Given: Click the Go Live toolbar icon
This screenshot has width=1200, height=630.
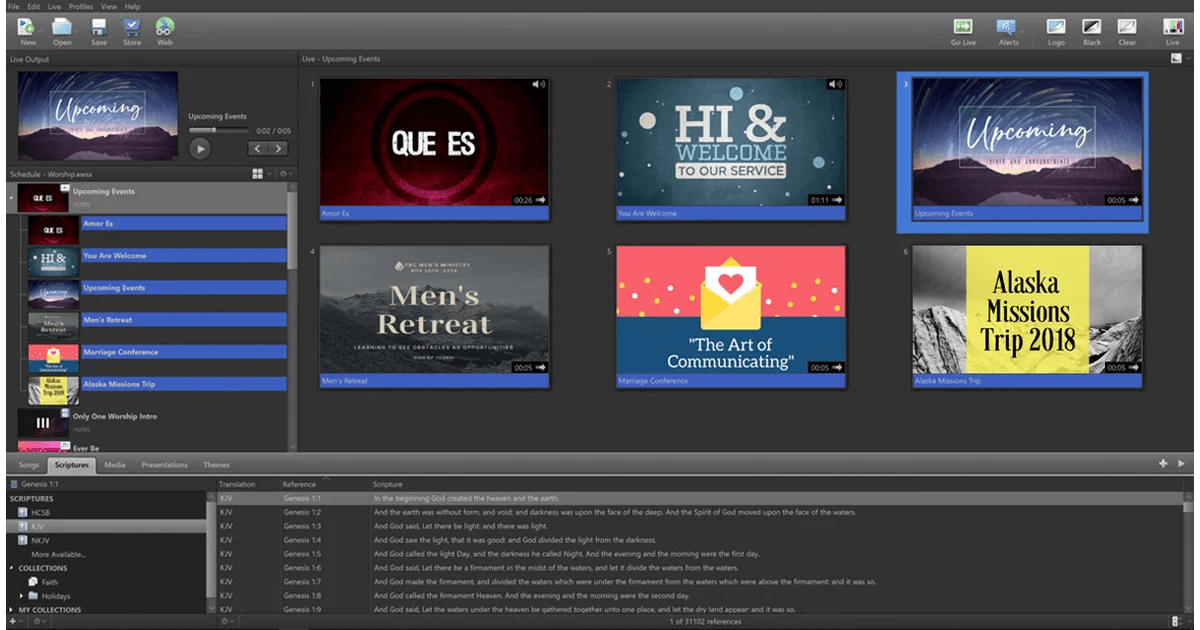Looking at the screenshot, I should tap(963, 27).
